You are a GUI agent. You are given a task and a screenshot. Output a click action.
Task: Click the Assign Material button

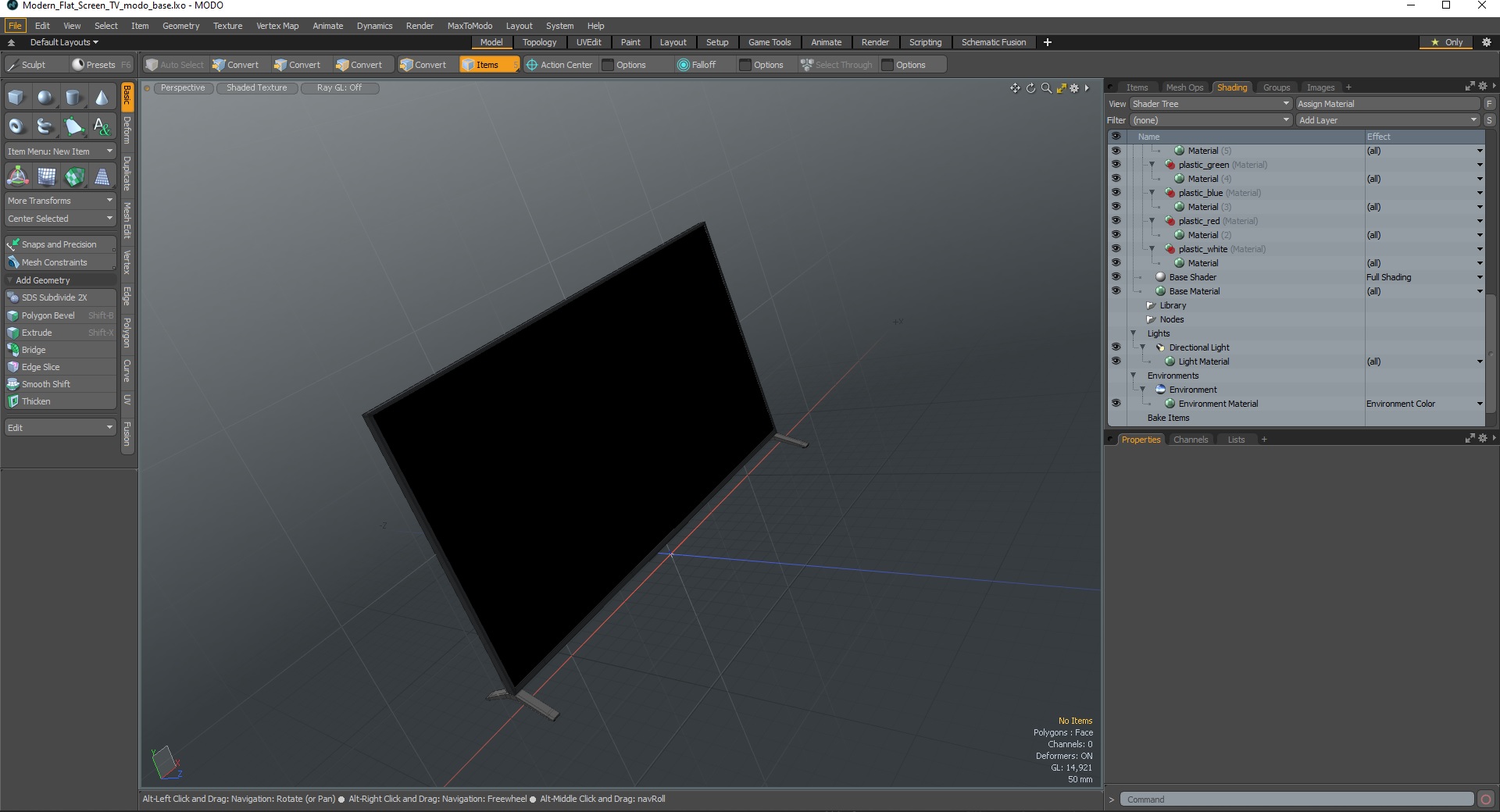[x=1387, y=104]
